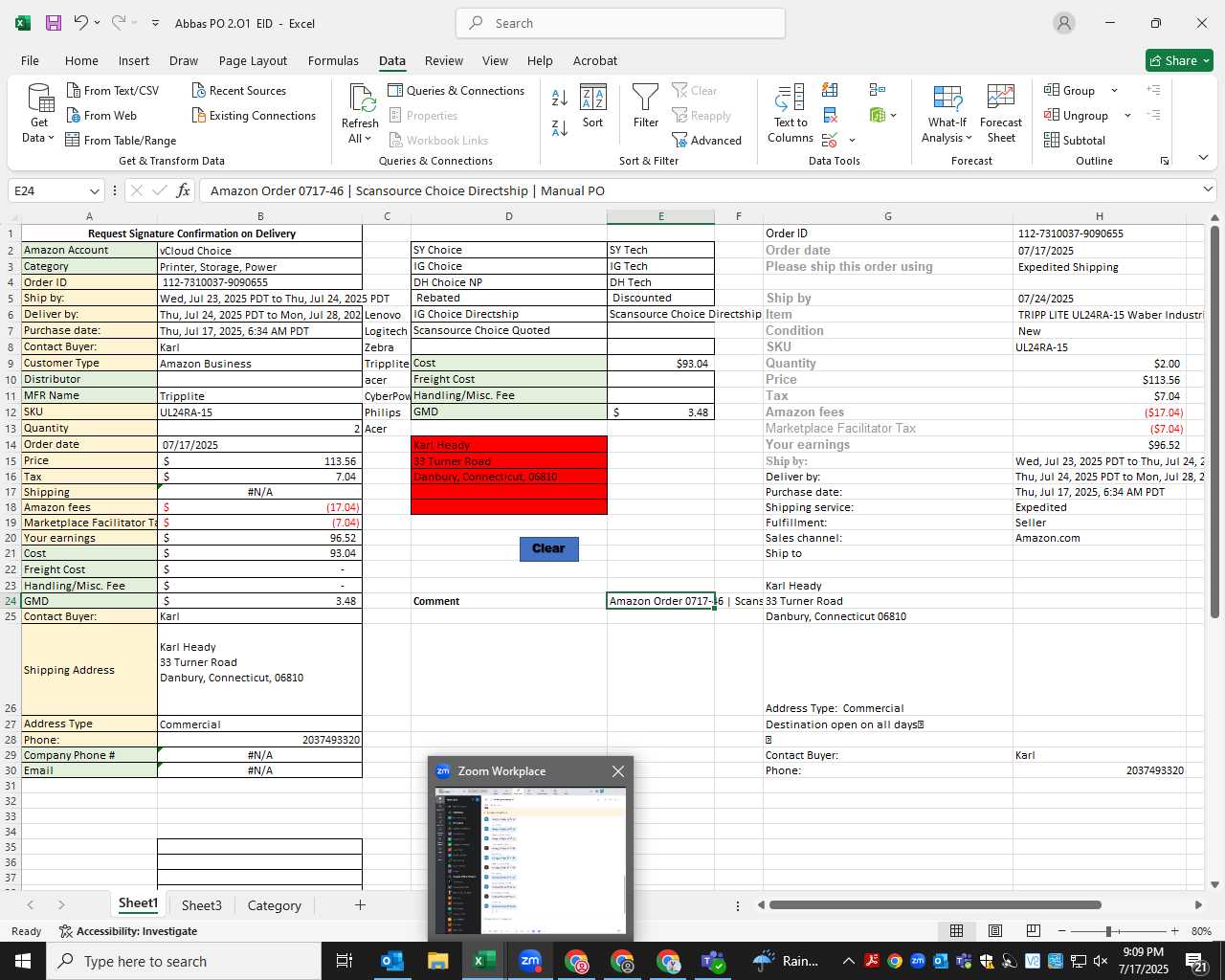Image resolution: width=1225 pixels, height=980 pixels.
Task: Select the Category sheet tab
Action: pyautogui.click(x=274, y=905)
